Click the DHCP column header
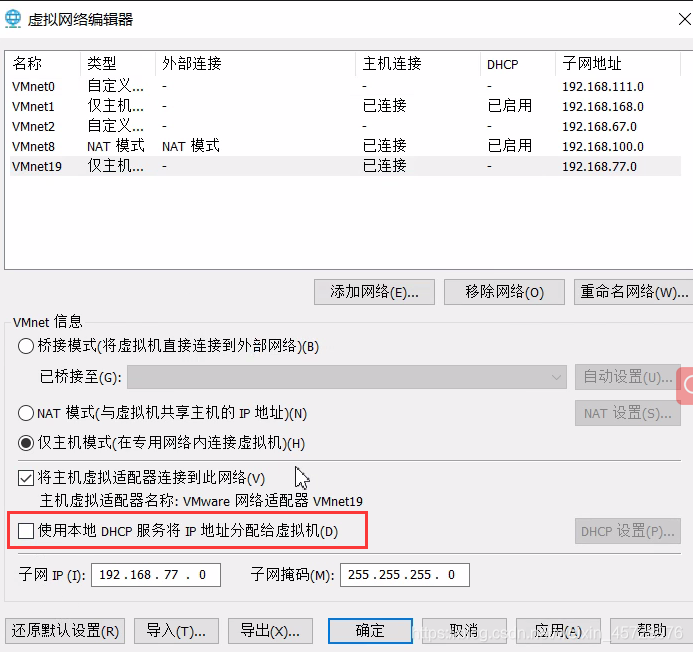This screenshot has height=652, width=693. (x=518, y=64)
